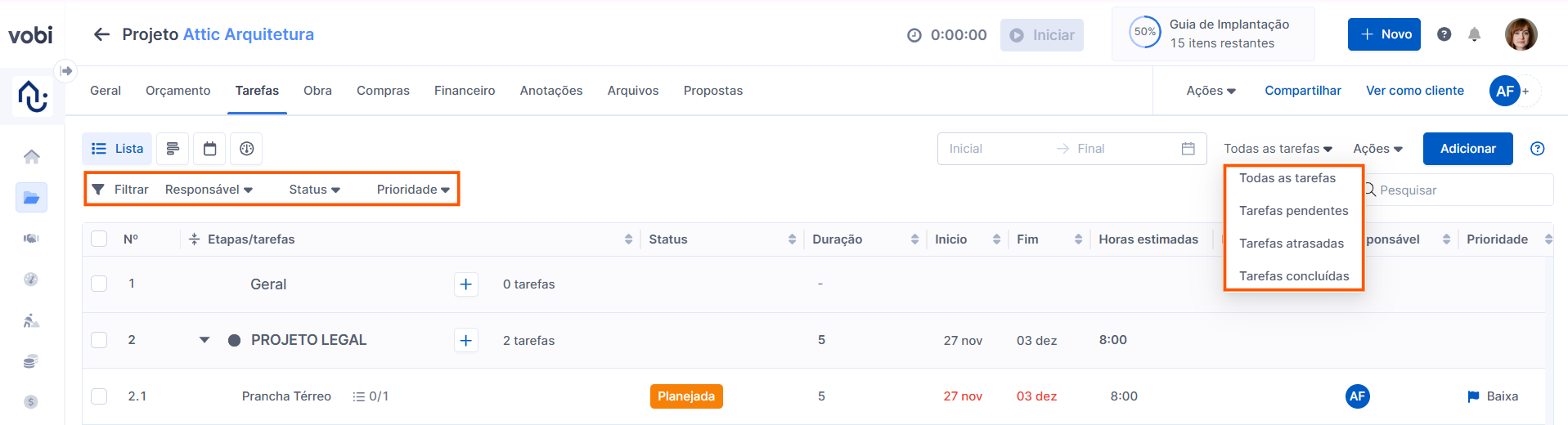Viewport: 1568px width, 425px height.
Task: Expand the sidebar with arrow toggle
Action: [66, 71]
